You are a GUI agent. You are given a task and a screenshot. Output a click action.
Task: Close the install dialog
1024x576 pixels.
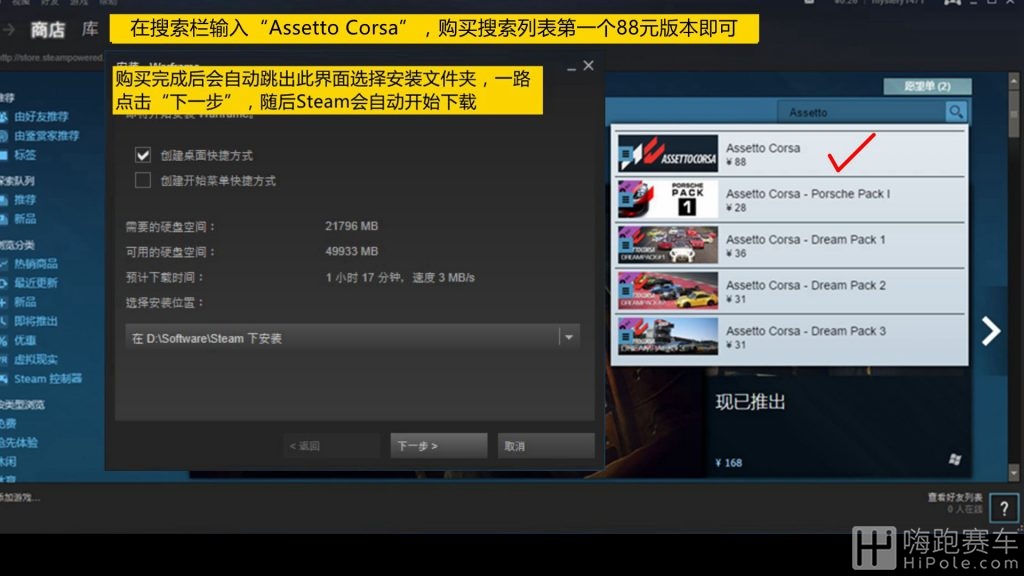pos(588,65)
